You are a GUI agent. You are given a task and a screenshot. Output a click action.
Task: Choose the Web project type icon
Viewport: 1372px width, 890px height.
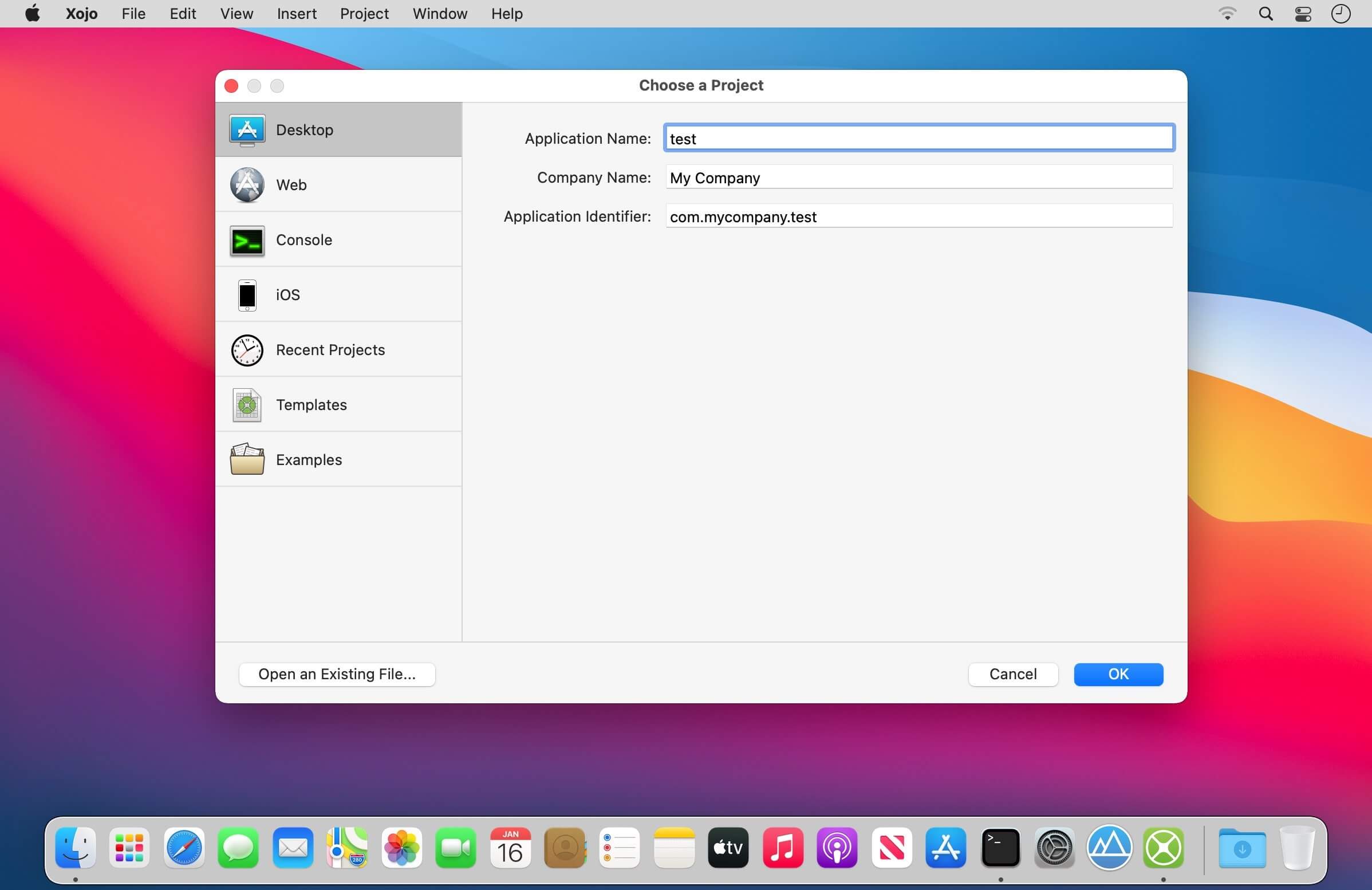click(x=247, y=185)
